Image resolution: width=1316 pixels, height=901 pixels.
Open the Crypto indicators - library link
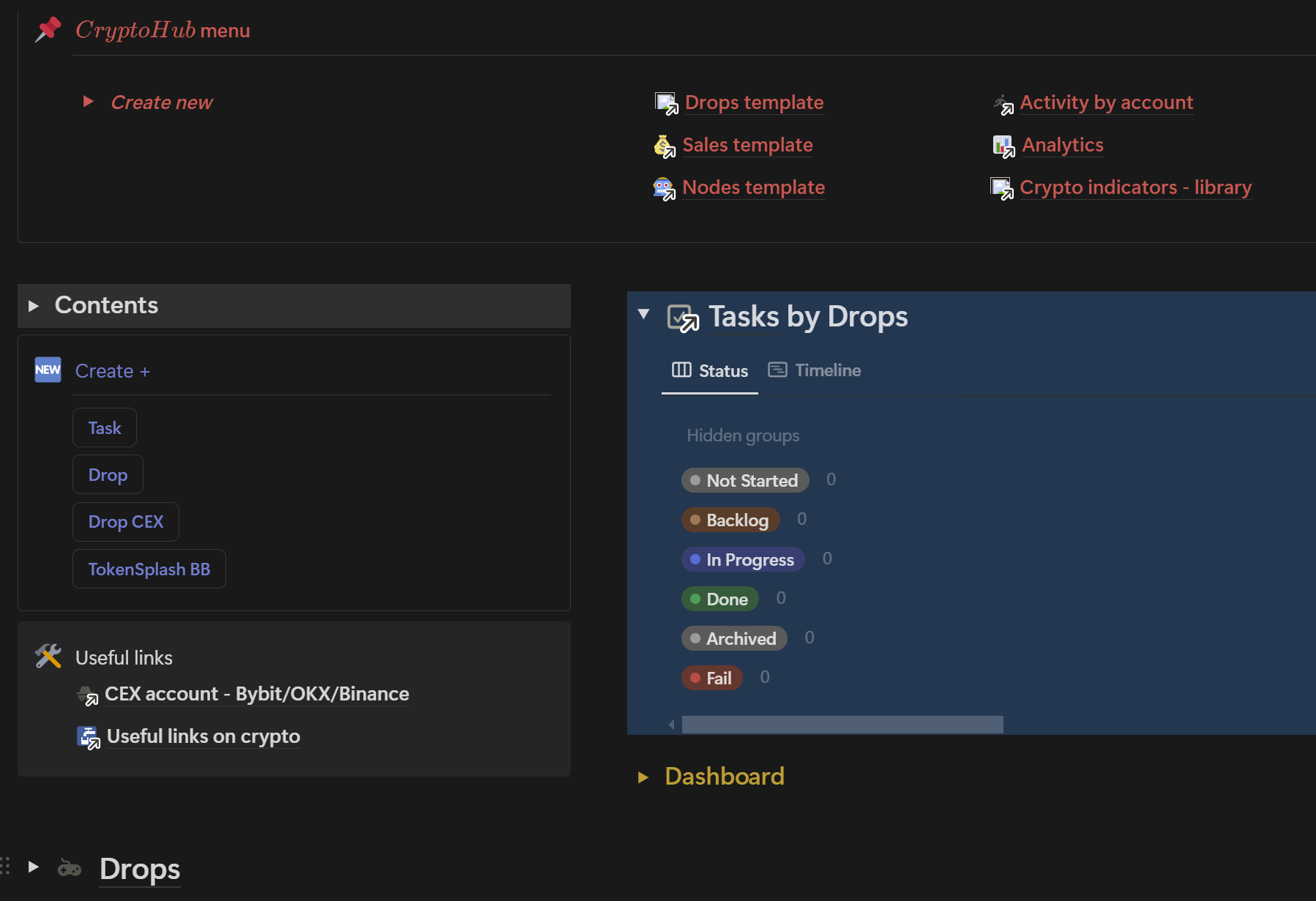(x=1134, y=187)
